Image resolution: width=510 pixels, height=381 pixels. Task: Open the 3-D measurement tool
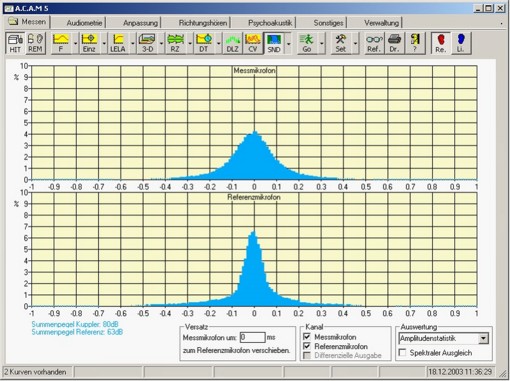[x=147, y=43]
